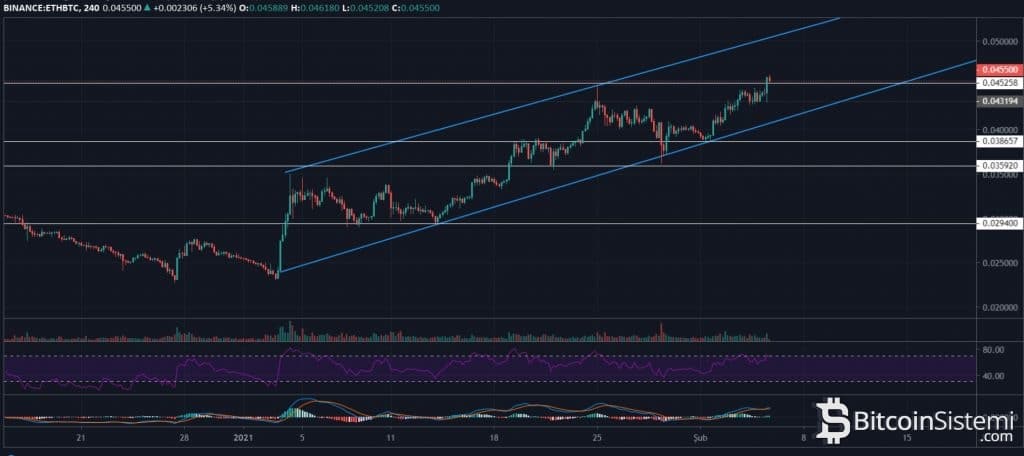Select the red 0.045500 current price label
Viewport: 1024px width, 456px height.
click(x=996, y=70)
